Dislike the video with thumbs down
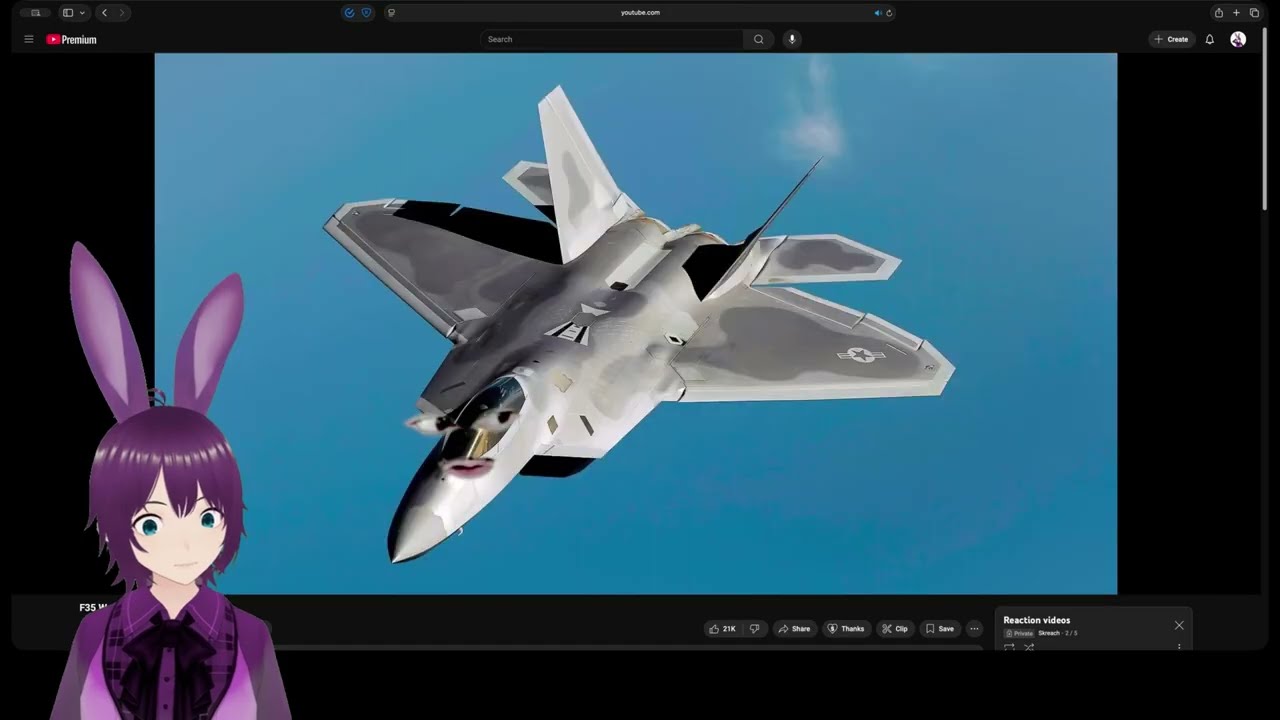 pos(755,629)
